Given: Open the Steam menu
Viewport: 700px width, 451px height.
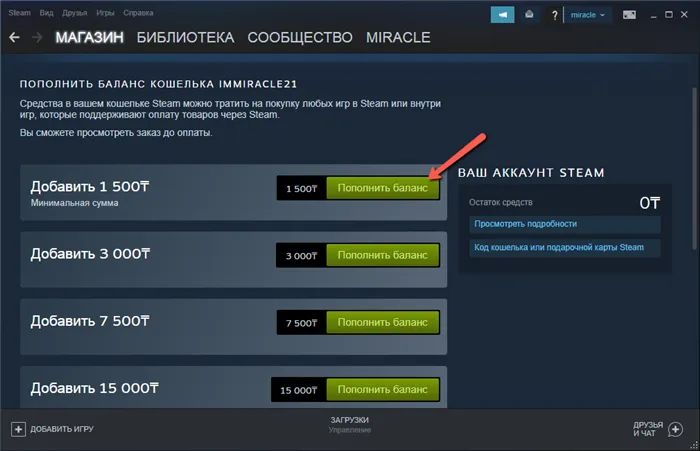Looking at the screenshot, I should [19, 13].
